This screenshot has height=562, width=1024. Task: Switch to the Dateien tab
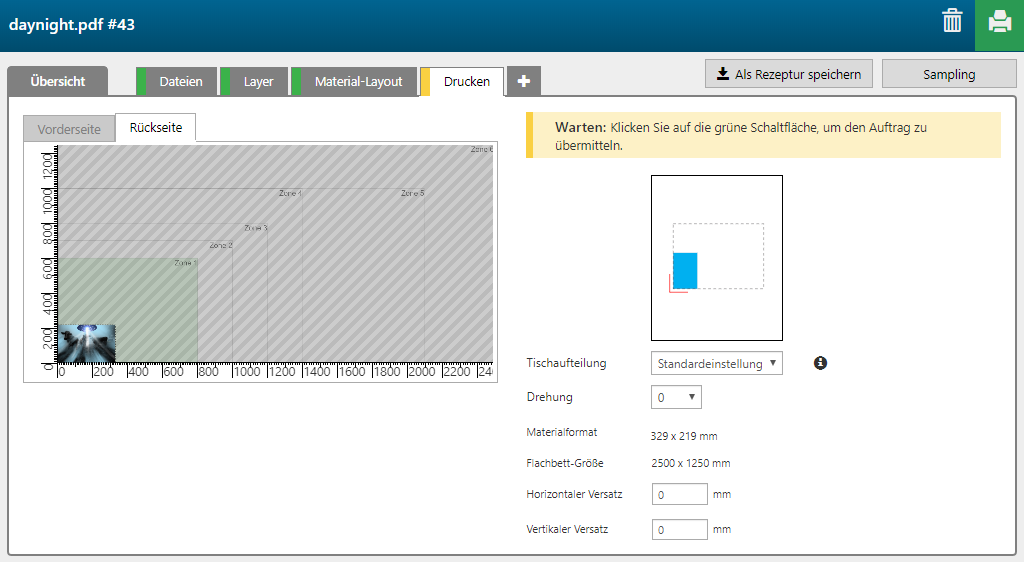180,82
